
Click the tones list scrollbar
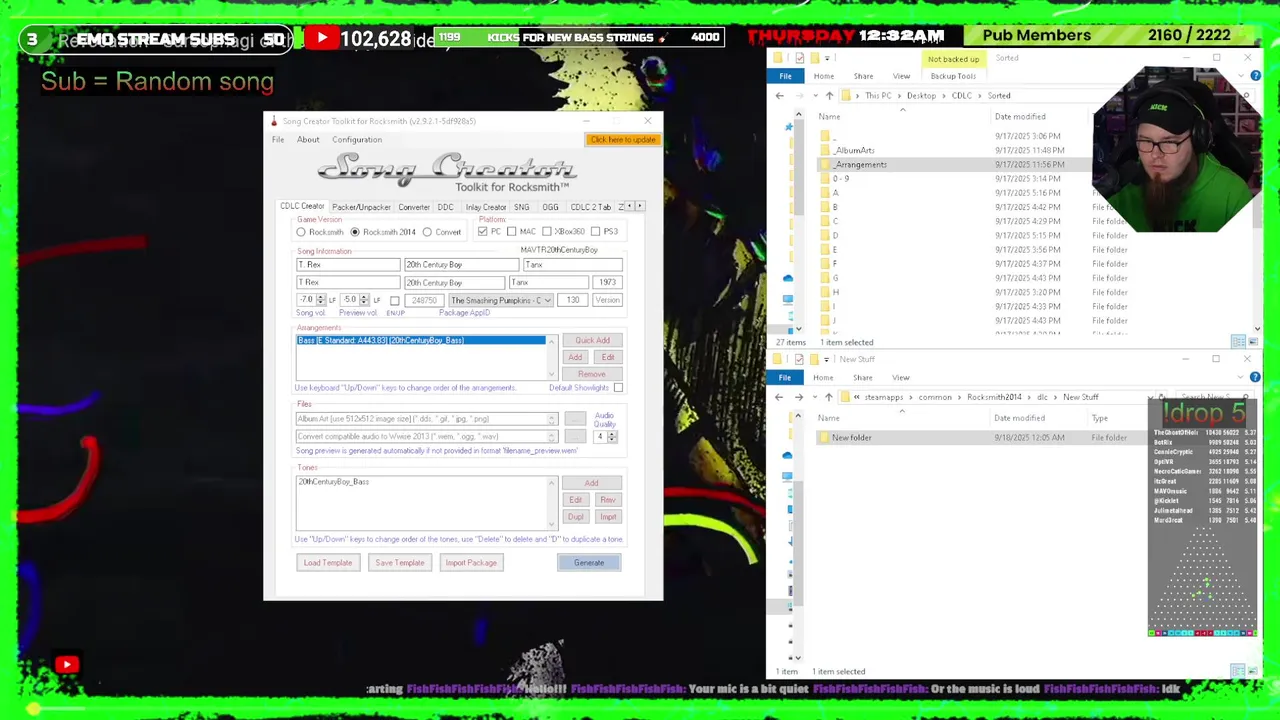pos(550,504)
